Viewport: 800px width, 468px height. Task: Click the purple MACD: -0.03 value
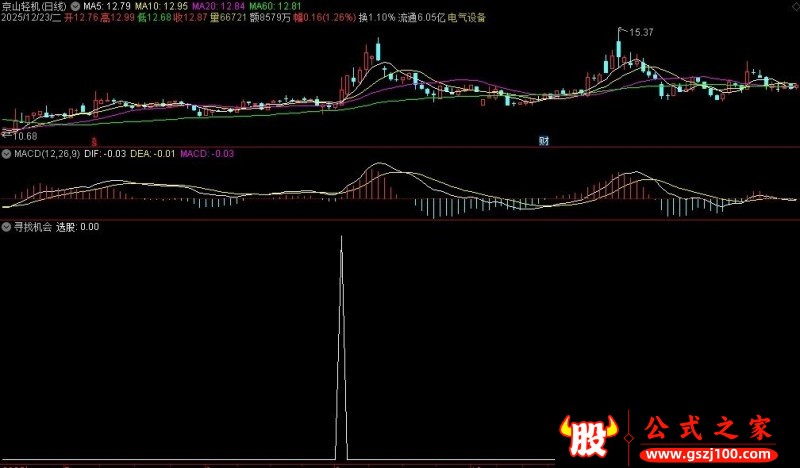tap(207, 154)
